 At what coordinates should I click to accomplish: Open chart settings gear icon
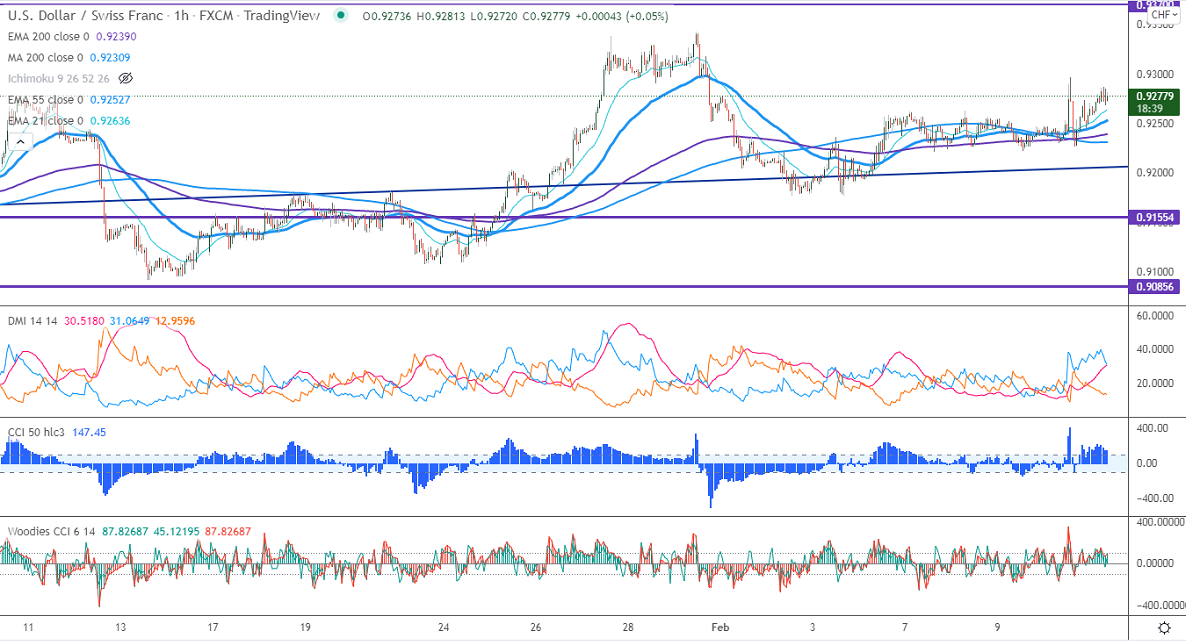pyautogui.click(x=1164, y=628)
